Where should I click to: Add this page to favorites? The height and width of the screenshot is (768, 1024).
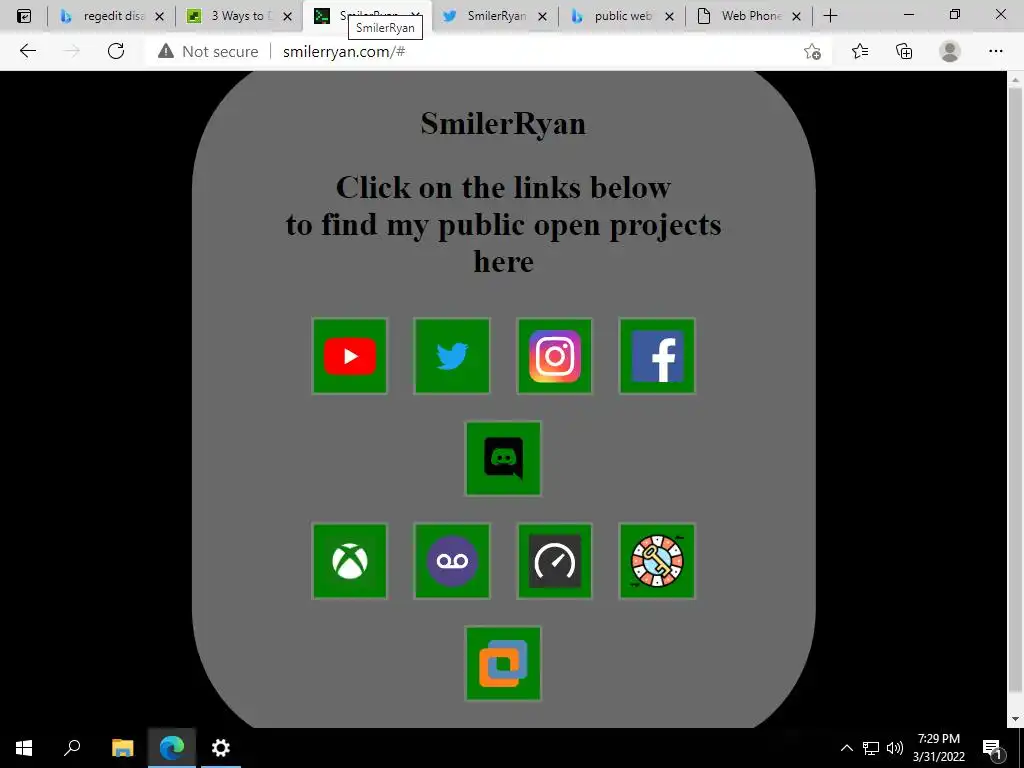tap(812, 51)
